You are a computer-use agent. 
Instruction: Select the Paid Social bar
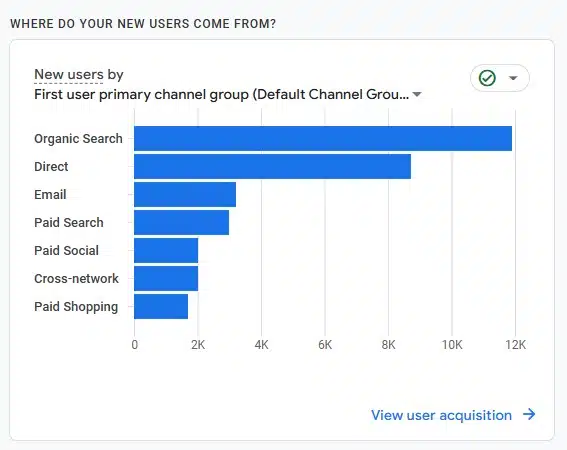pyautogui.click(x=166, y=250)
